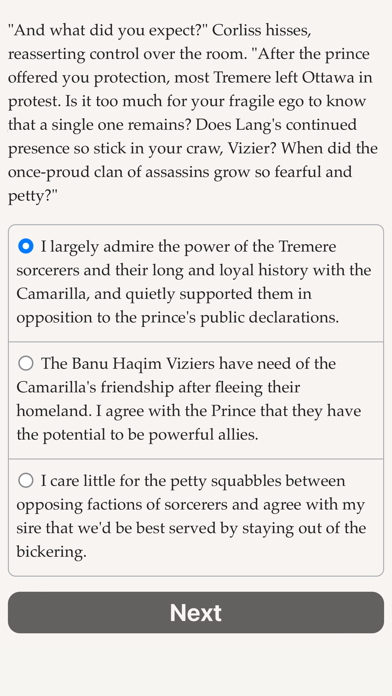The image size is (392, 696).
Task: Select the filled radio button for admiring Tremere
Action: [x=26, y=246]
